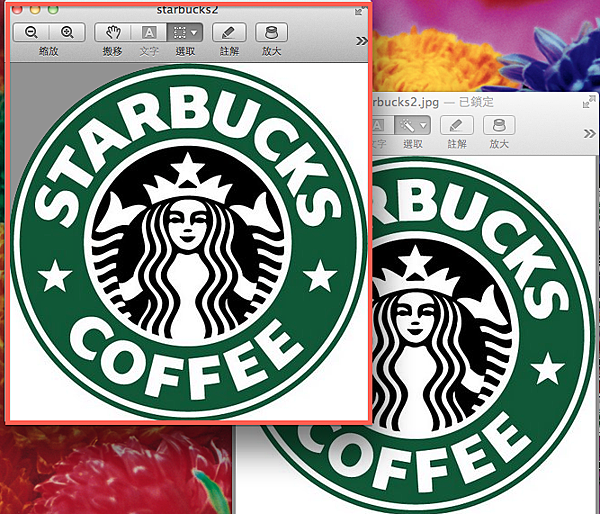Click the Starbucks logo image in front window

coord(189,242)
